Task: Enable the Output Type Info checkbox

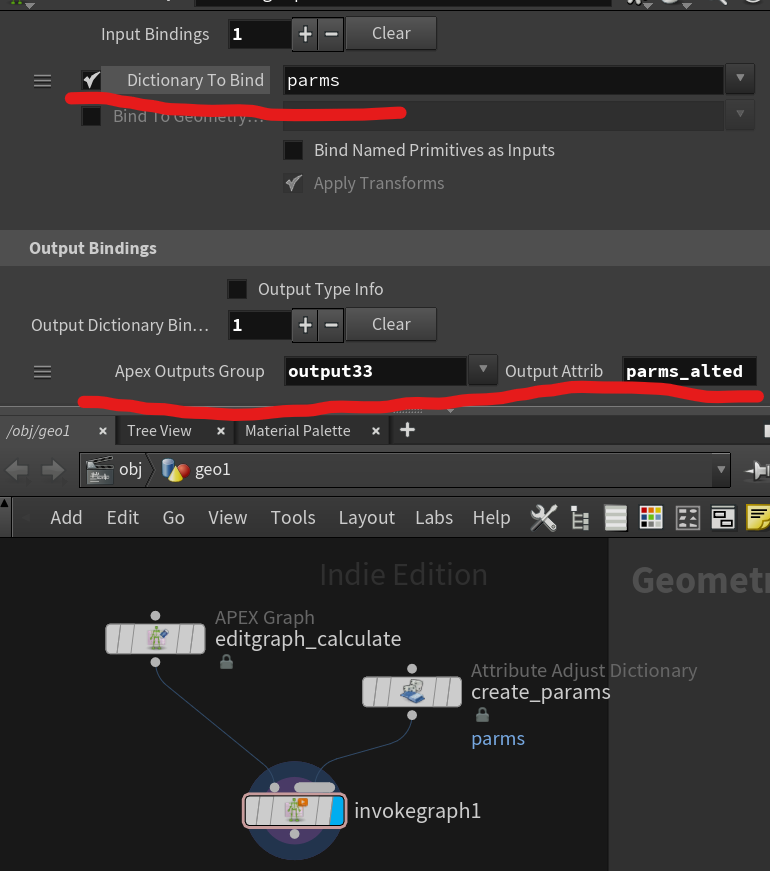Action: point(237,289)
